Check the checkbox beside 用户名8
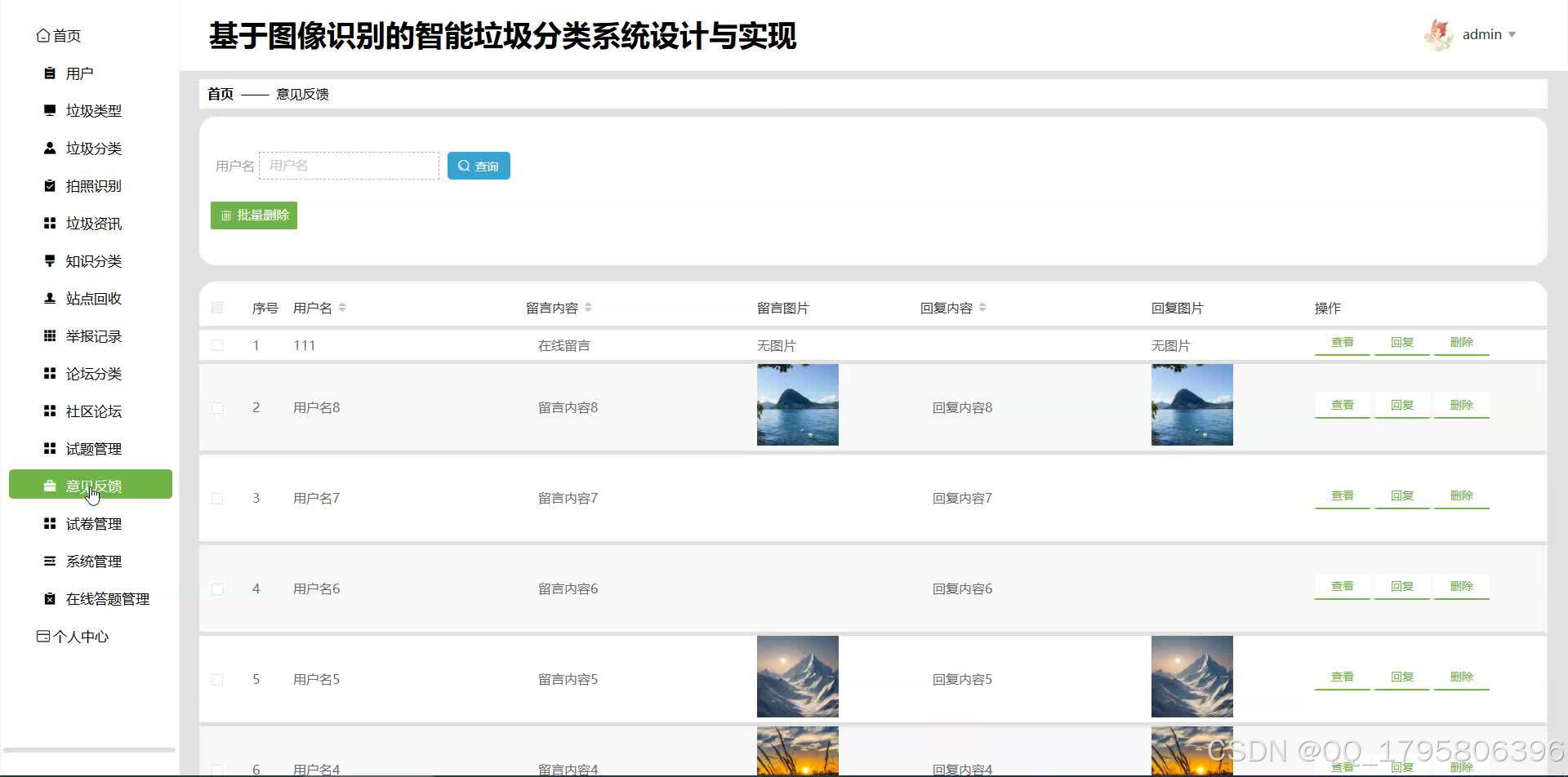1568x777 pixels. 217,406
